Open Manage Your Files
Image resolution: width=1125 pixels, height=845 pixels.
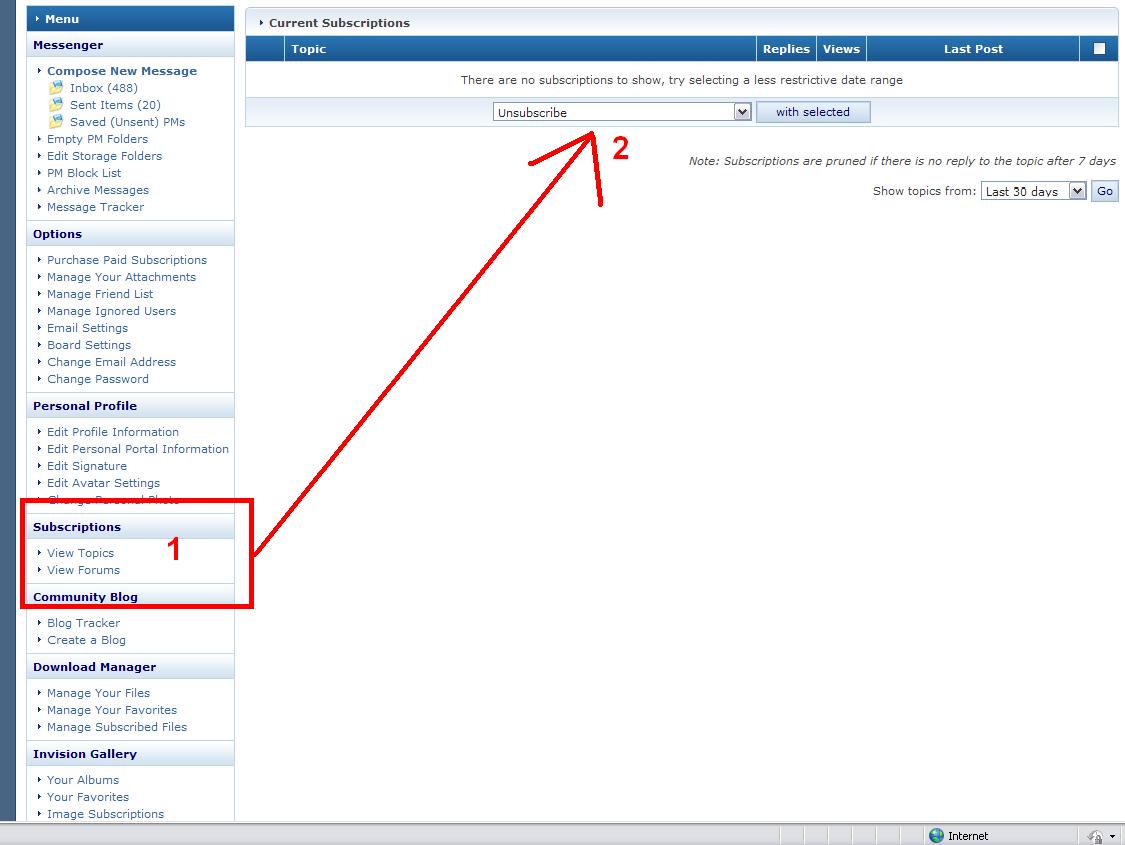(98, 693)
